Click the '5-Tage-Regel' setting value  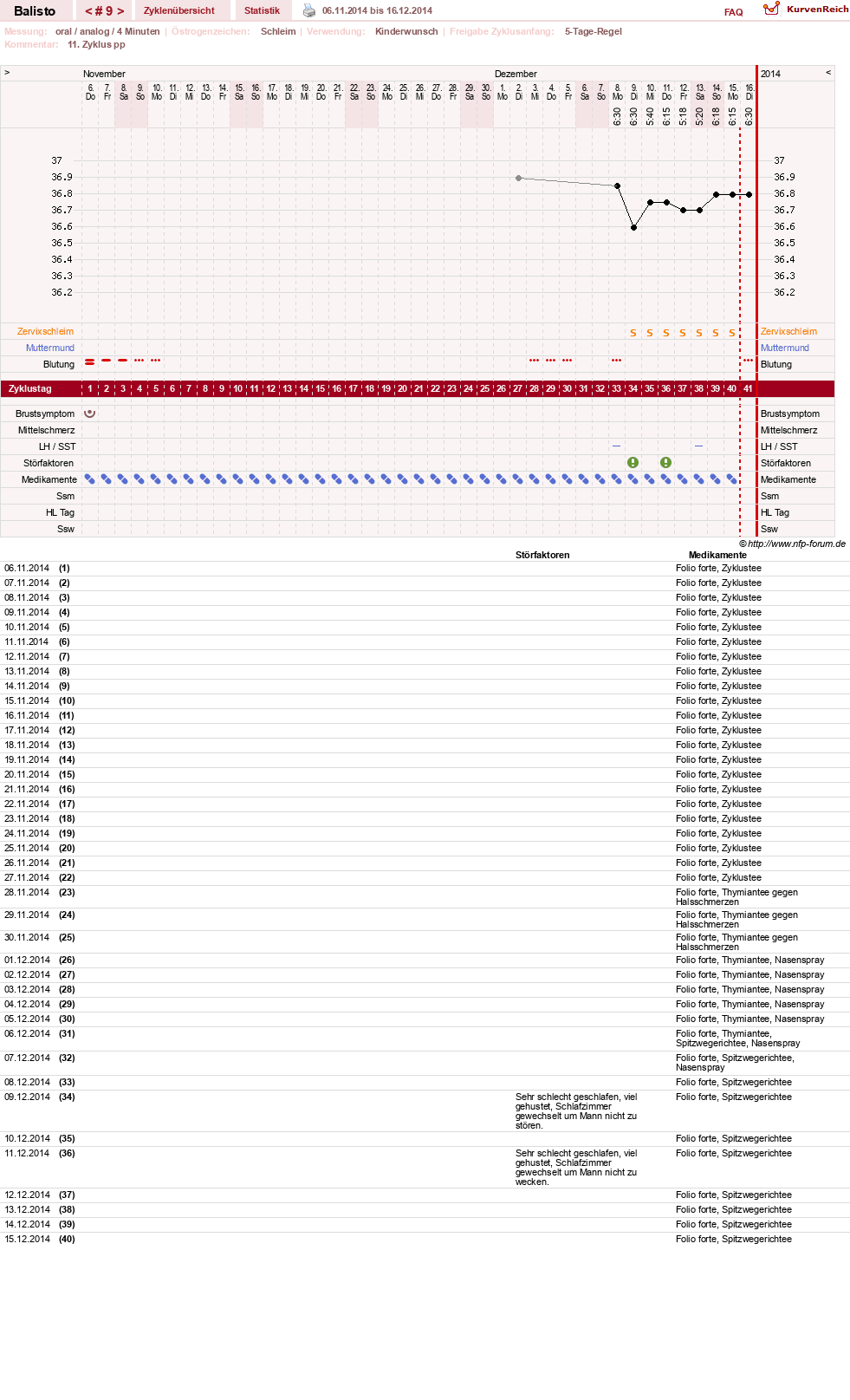[x=594, y=31]
